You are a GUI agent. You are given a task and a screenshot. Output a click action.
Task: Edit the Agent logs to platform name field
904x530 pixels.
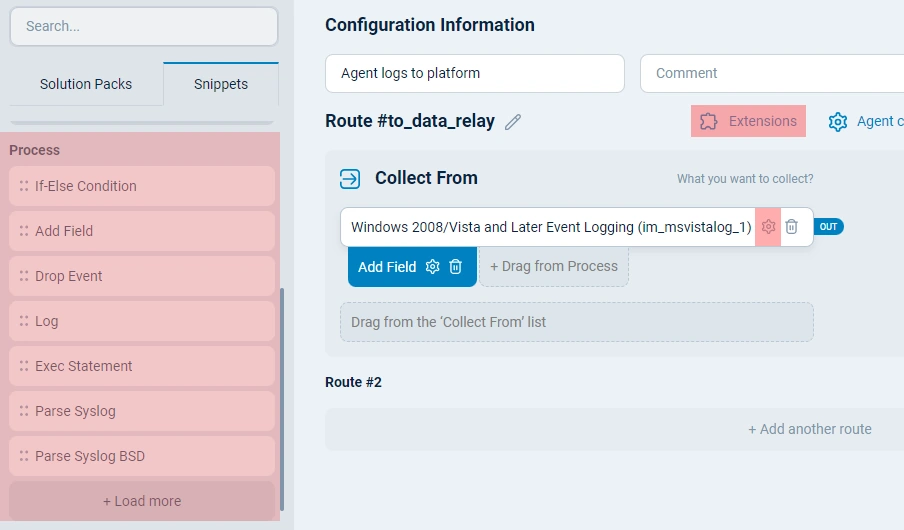point(474,73)
